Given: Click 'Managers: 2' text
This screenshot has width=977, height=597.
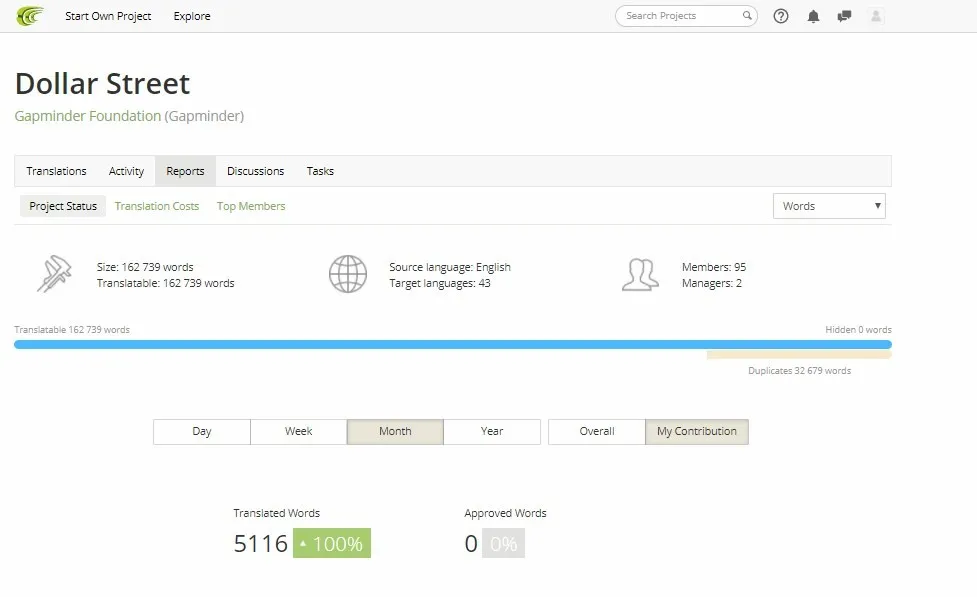Looking at the screenshot, I should click(712, 283).
